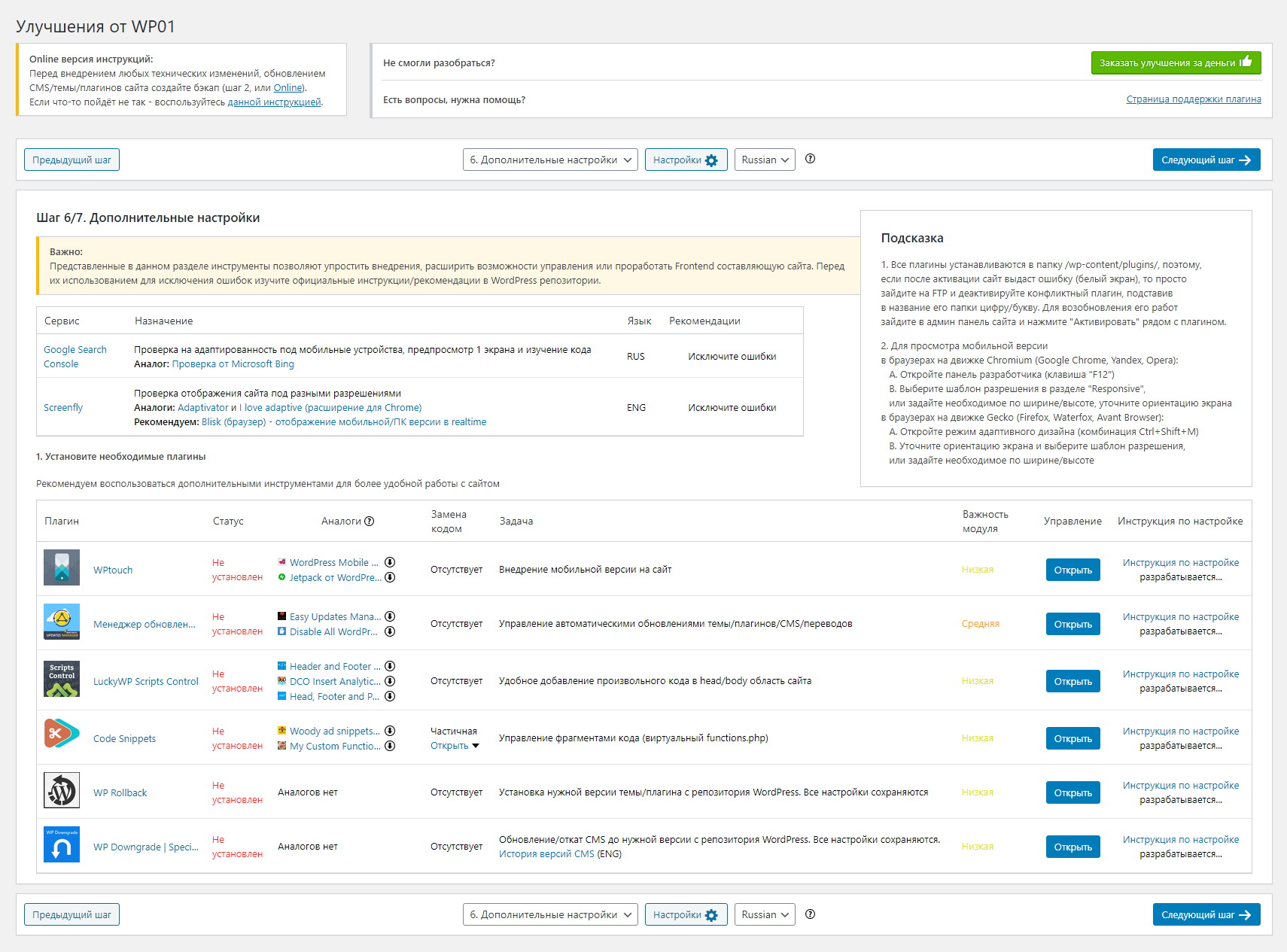1287x952 pixels.
Task: Click bottom 'Следующий шаг' button
Action: [x=1206, y=914]
